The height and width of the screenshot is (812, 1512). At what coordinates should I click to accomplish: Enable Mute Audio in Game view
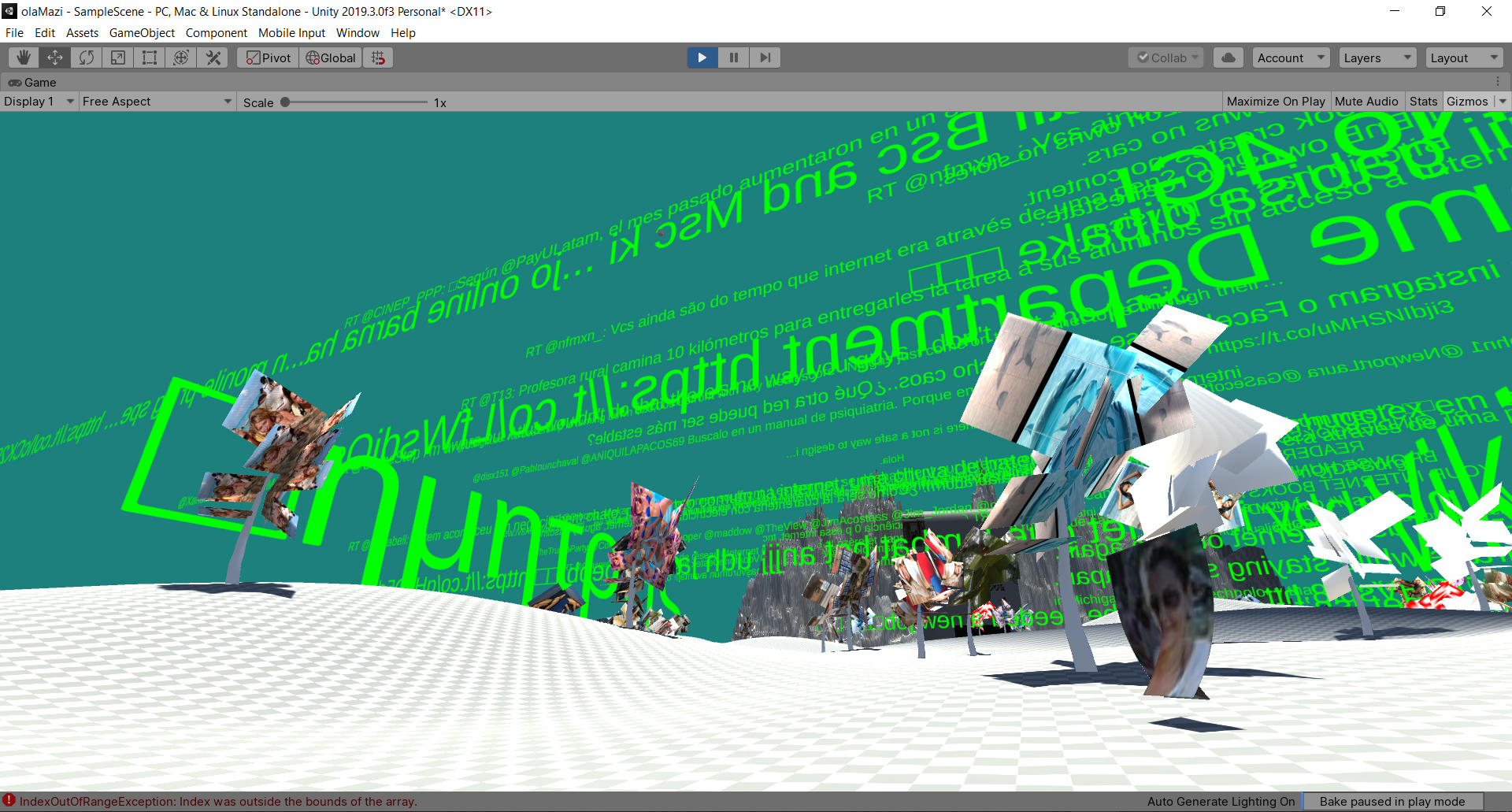pyautogui.click(x=1366, y=102)
